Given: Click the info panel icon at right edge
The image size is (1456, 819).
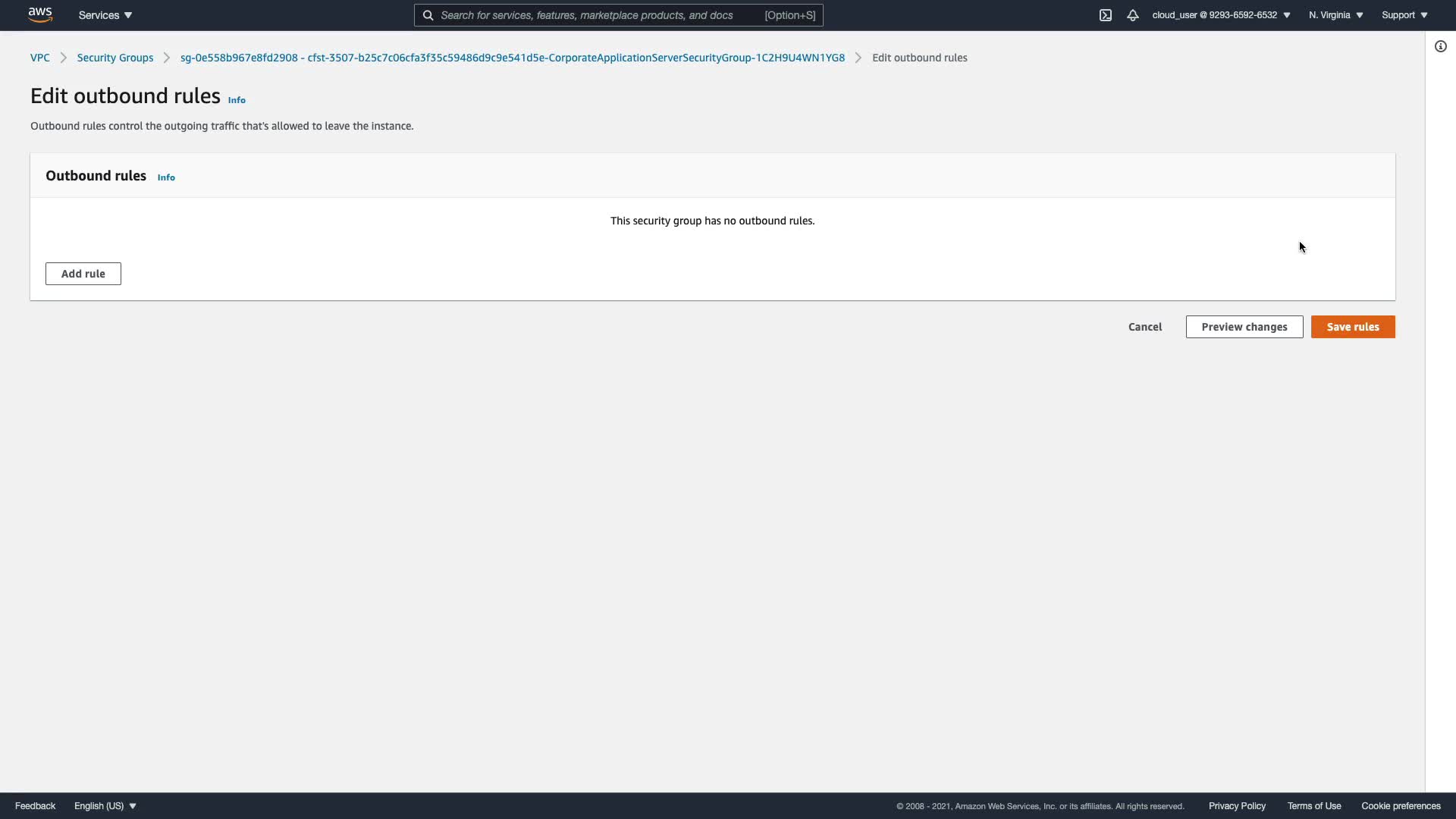Looking at the screenshot, I should (x=1441, y=46).
